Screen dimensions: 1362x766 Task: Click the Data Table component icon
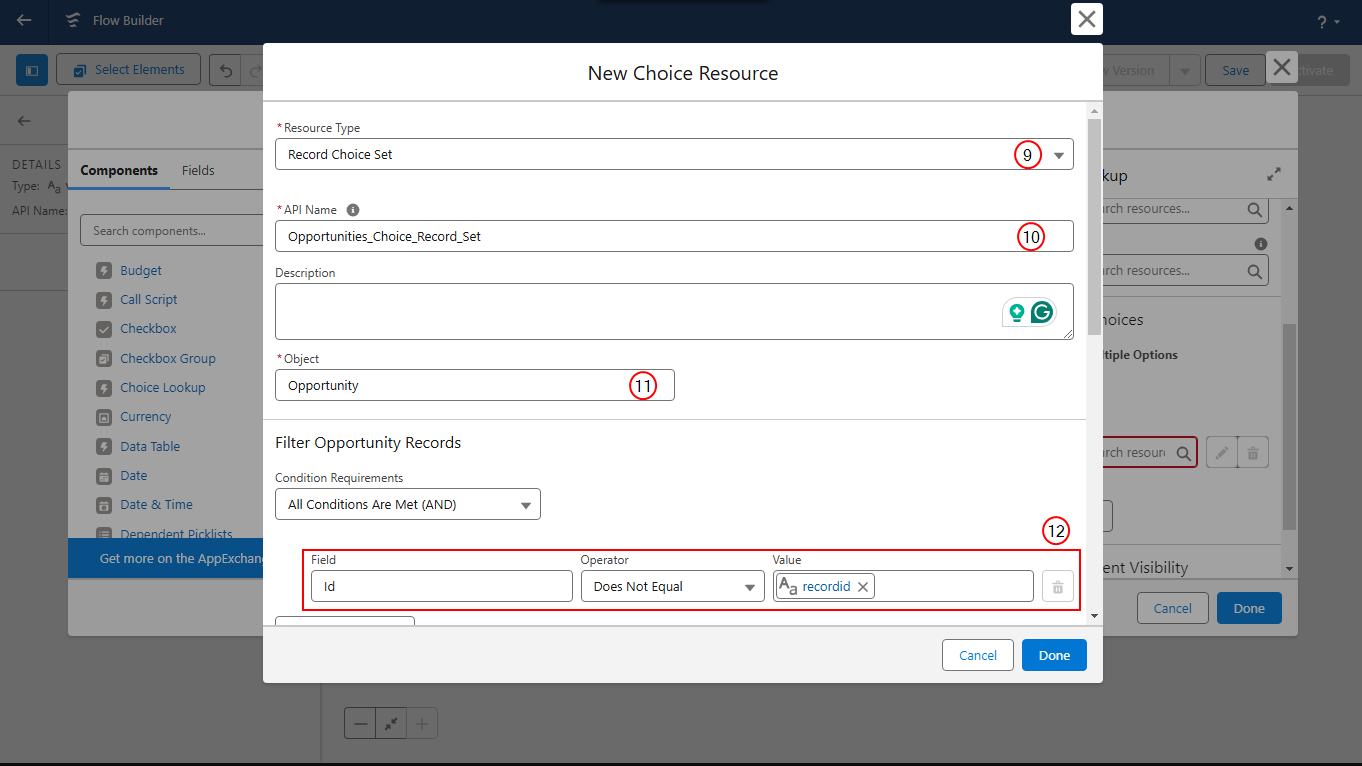click(104, 447)
